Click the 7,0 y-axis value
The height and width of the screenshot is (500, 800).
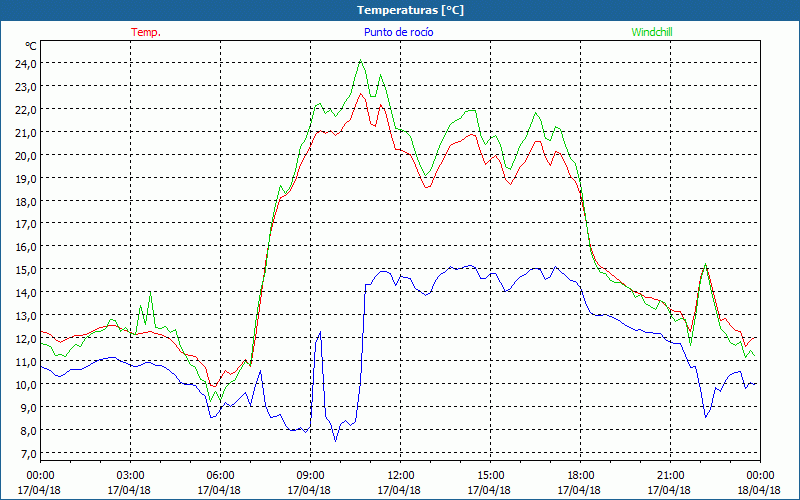tap(28, 454)
